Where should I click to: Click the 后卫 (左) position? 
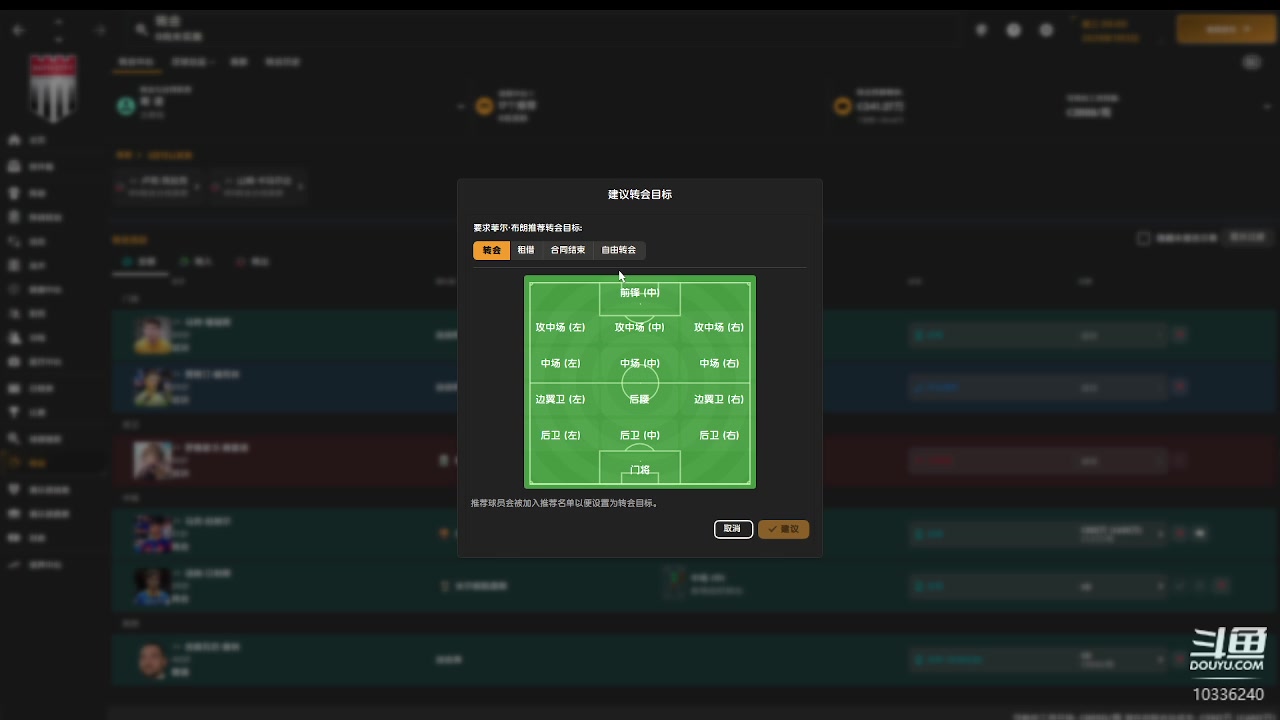click(x=560, y=435)
